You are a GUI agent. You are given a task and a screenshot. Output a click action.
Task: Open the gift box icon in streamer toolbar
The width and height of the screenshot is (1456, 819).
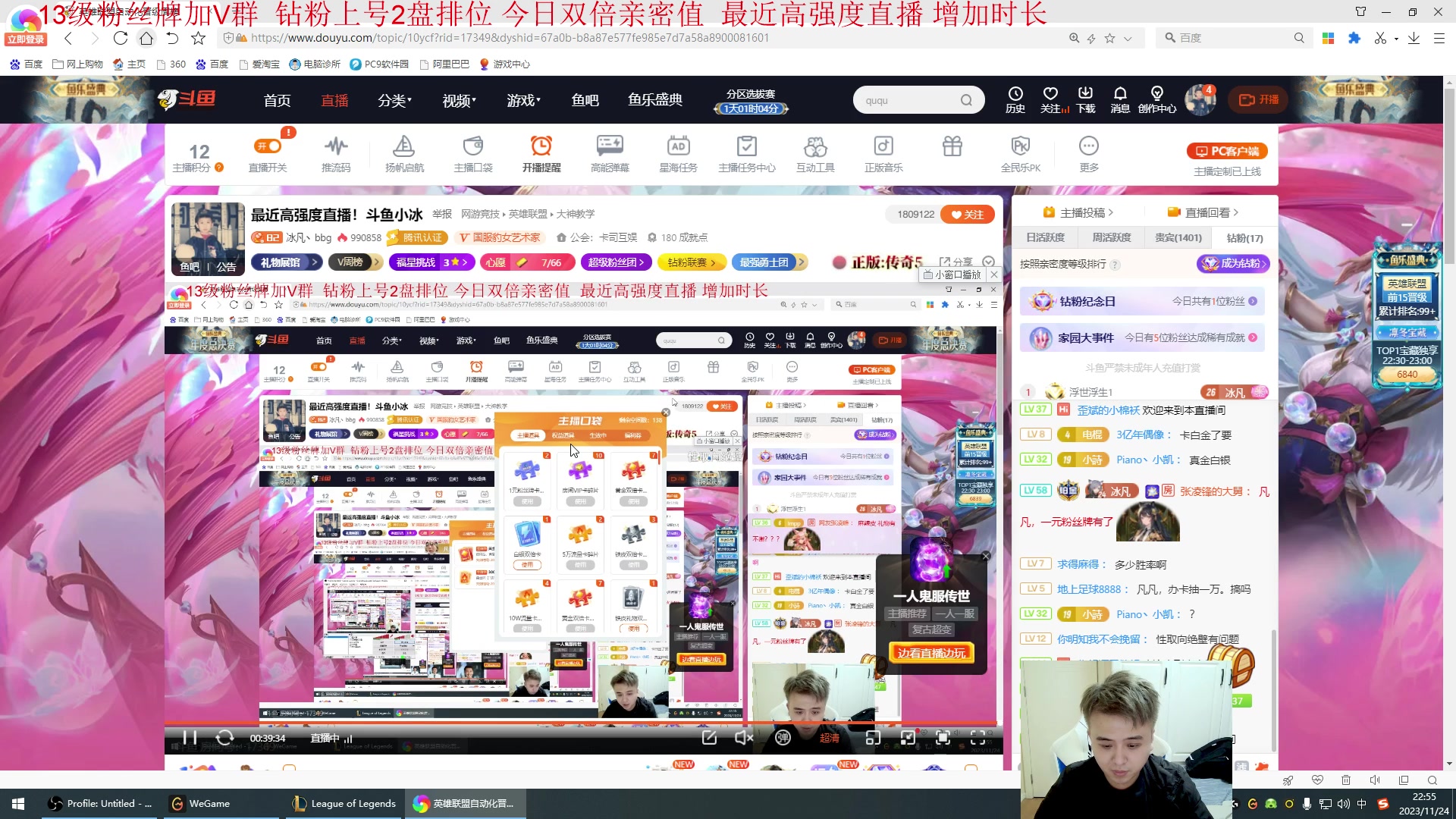click(952, 146)
